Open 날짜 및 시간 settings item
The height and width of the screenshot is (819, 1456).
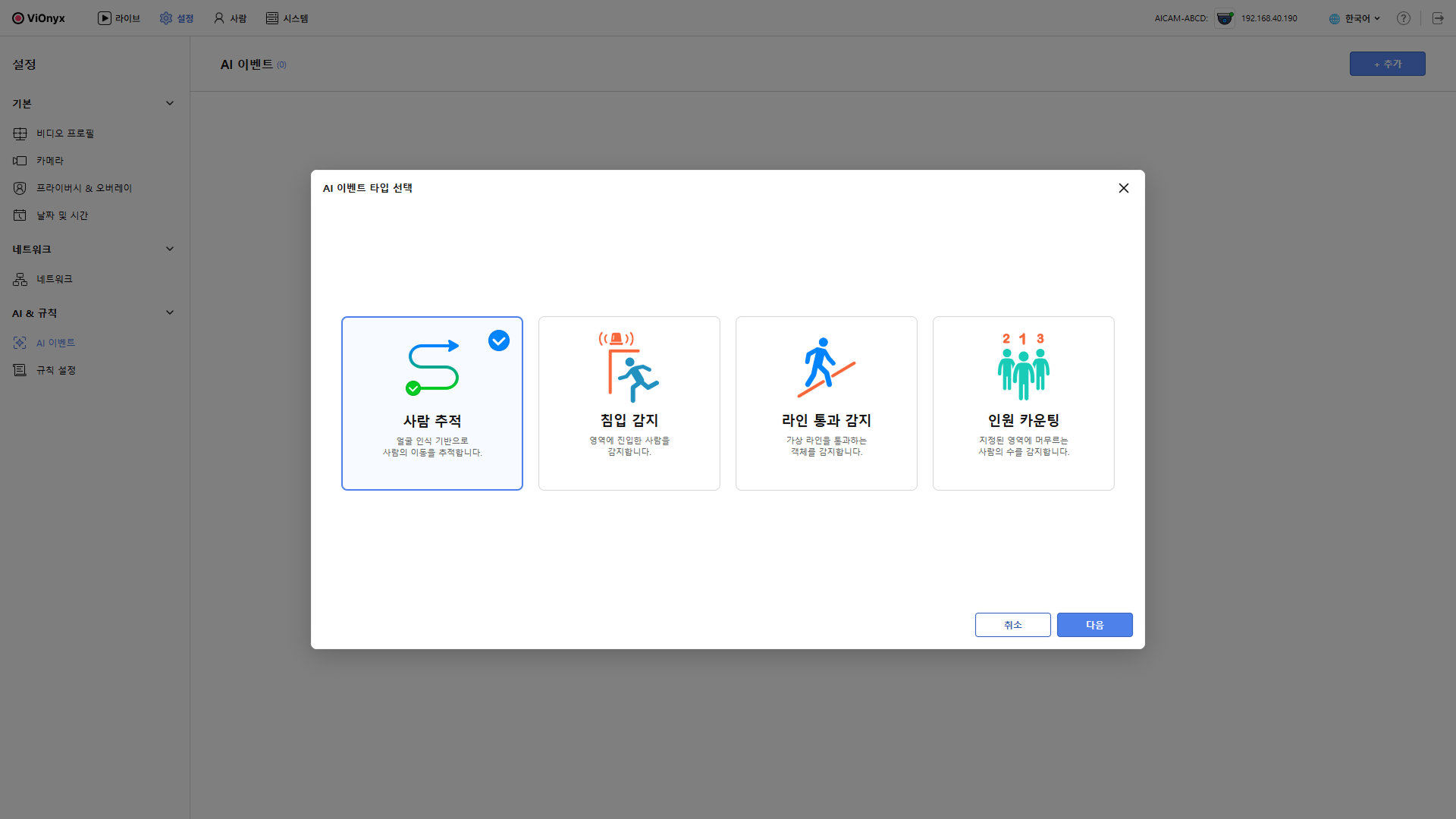tap(62, 215)
